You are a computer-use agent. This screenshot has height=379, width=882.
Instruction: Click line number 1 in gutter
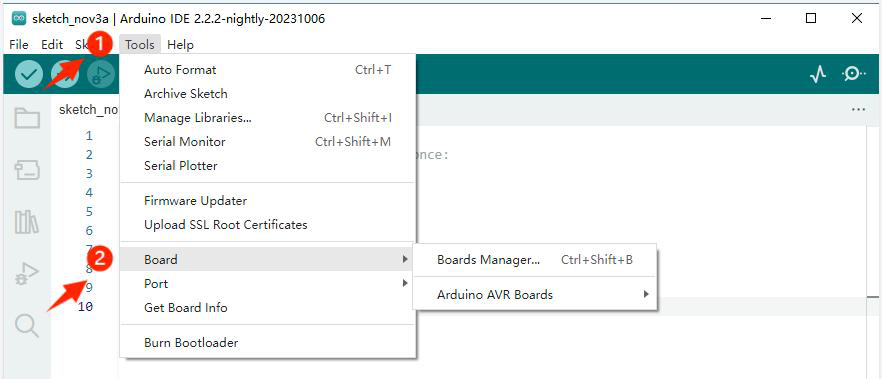89,136
